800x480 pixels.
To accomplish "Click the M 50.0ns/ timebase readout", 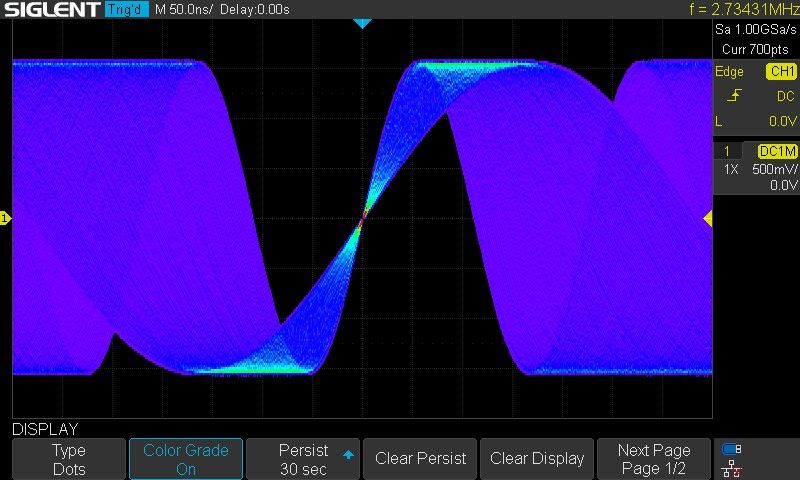I will 184,9.
